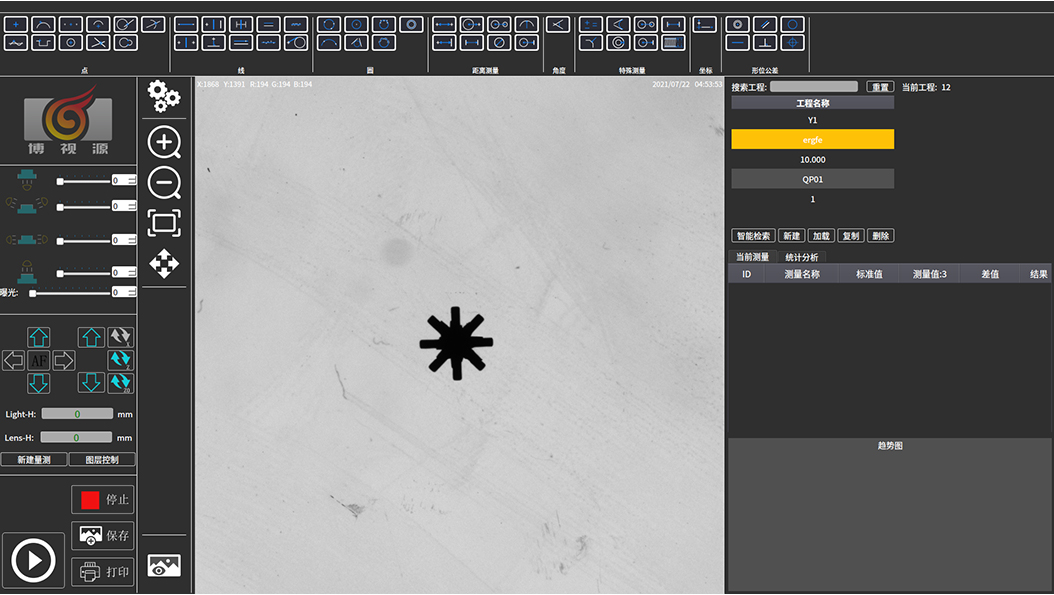This screenshot has width=1054, height=595.
Task: Select the single point (plus) tool
Action: (16, 24)
